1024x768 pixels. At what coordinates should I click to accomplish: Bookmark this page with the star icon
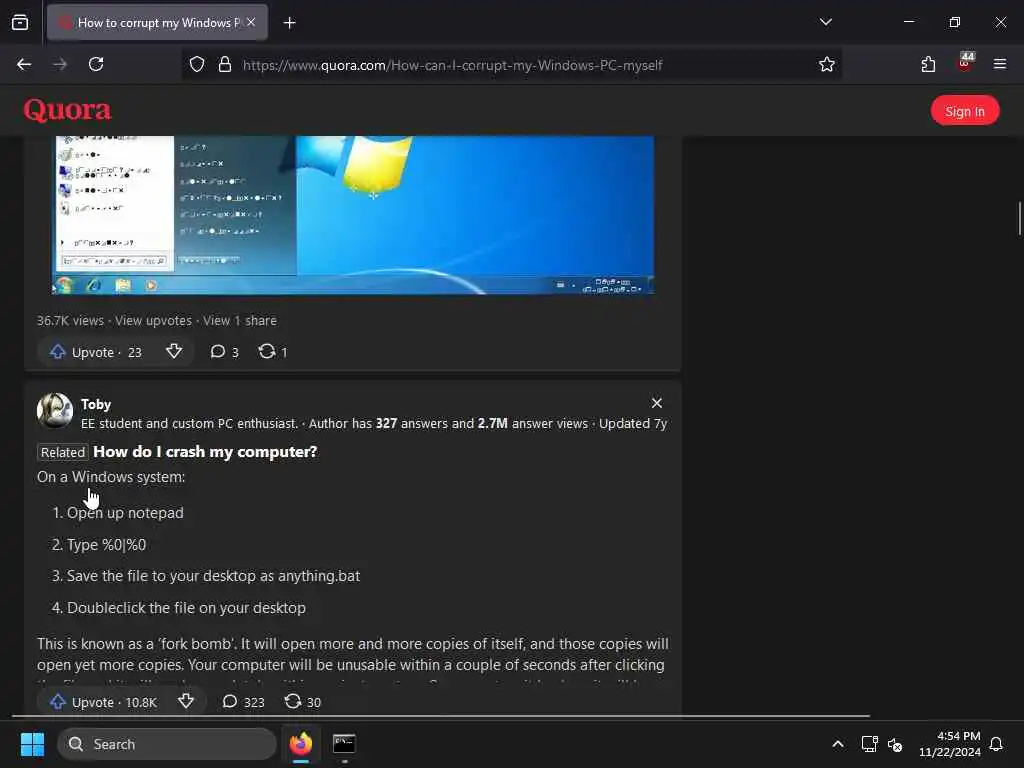[827, 65]
